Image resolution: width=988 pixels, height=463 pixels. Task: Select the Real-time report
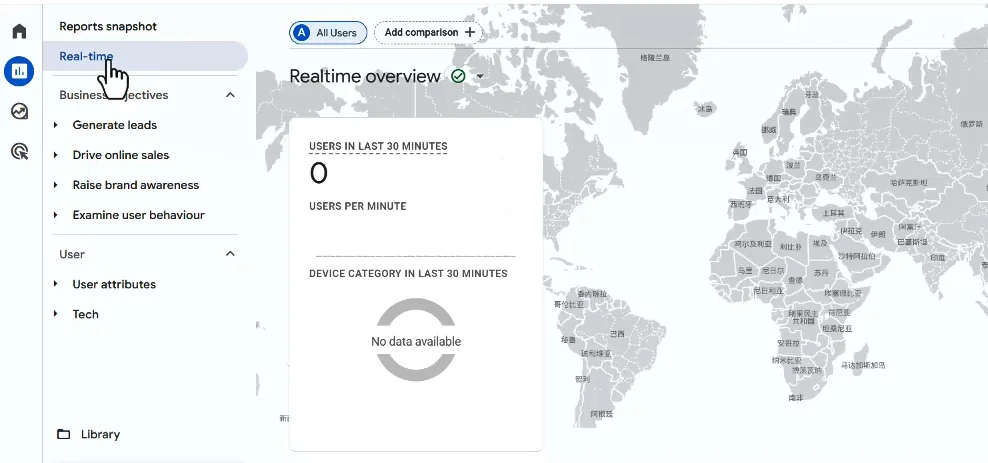[x=146, y=56]
